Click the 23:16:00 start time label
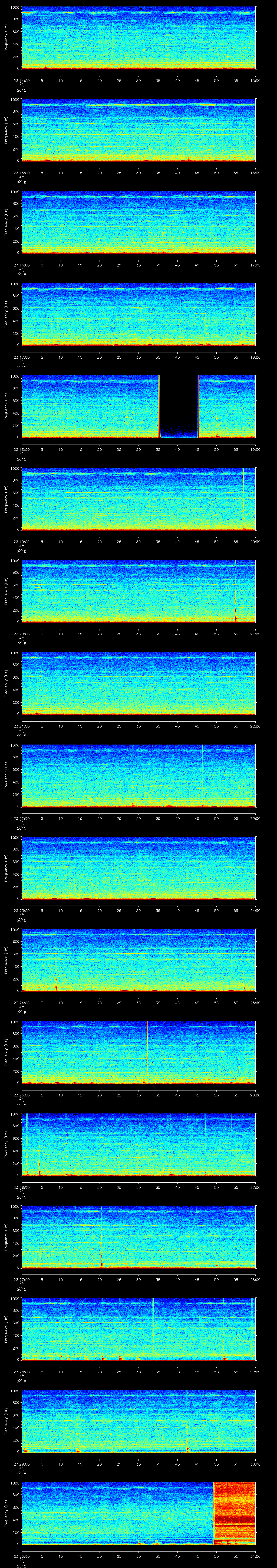This screenshot has width=277, height=1568. 21,265
